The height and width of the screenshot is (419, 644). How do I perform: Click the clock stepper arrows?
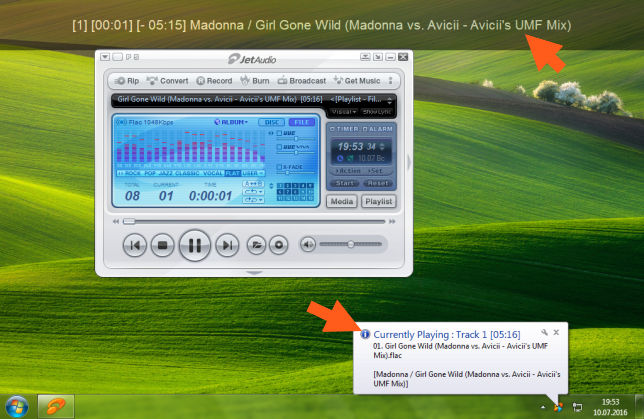point(382,147)
